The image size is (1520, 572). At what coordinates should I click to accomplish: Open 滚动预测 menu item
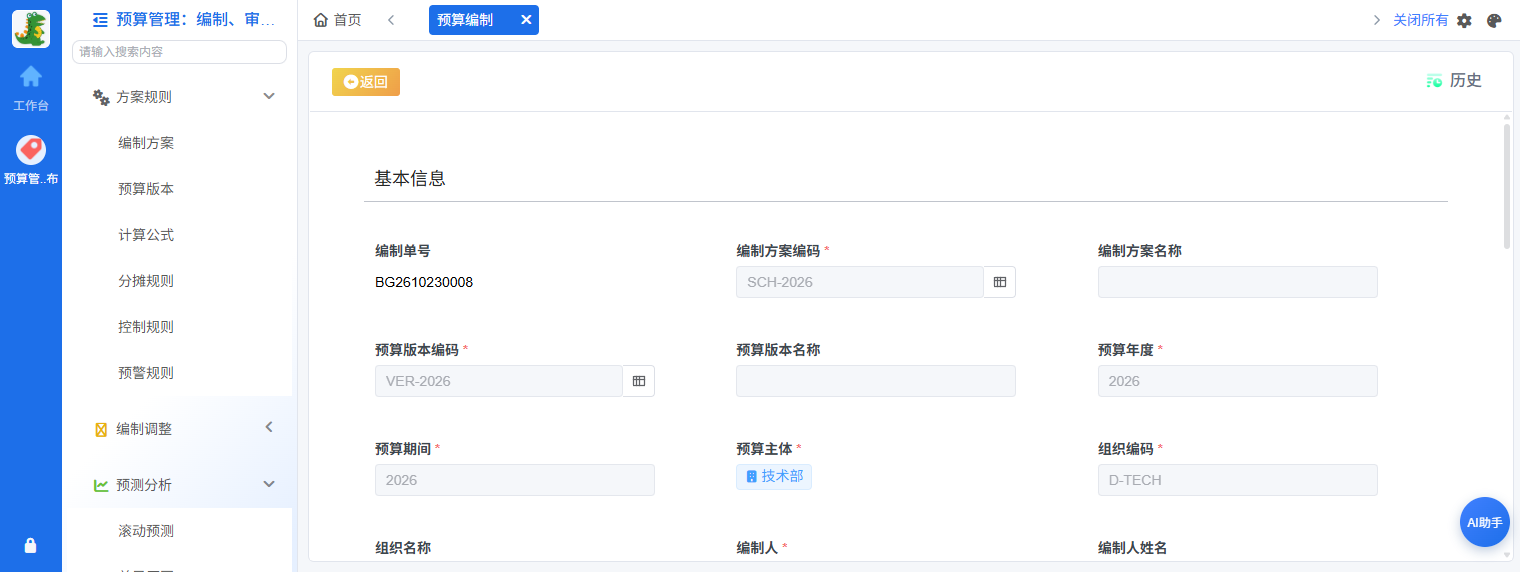(146, 531)
